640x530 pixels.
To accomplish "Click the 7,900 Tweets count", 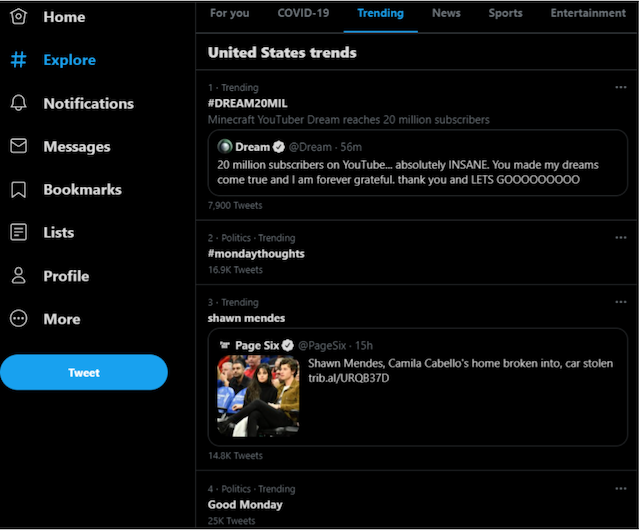I will coord(235,205).
